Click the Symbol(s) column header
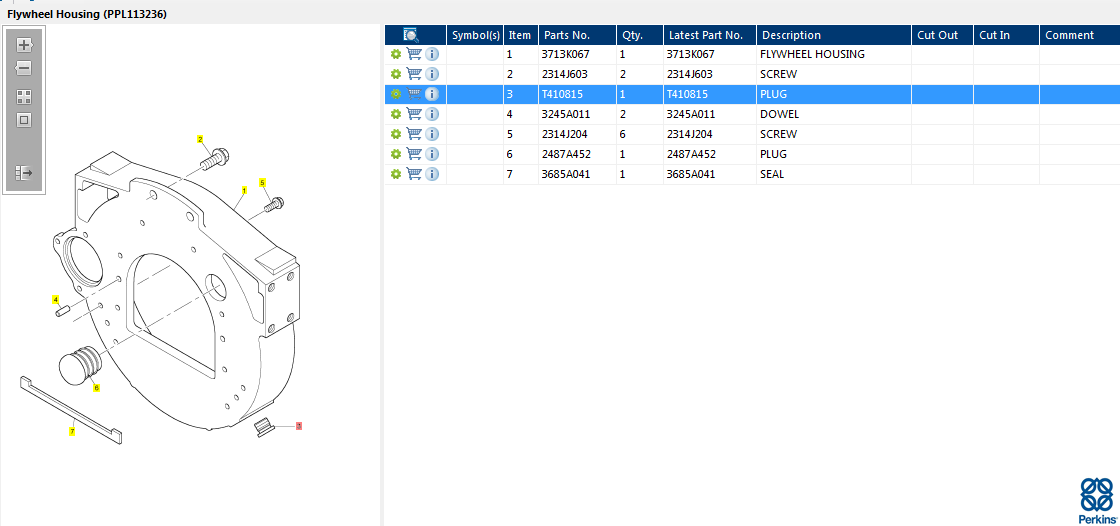 coord(476,35)
